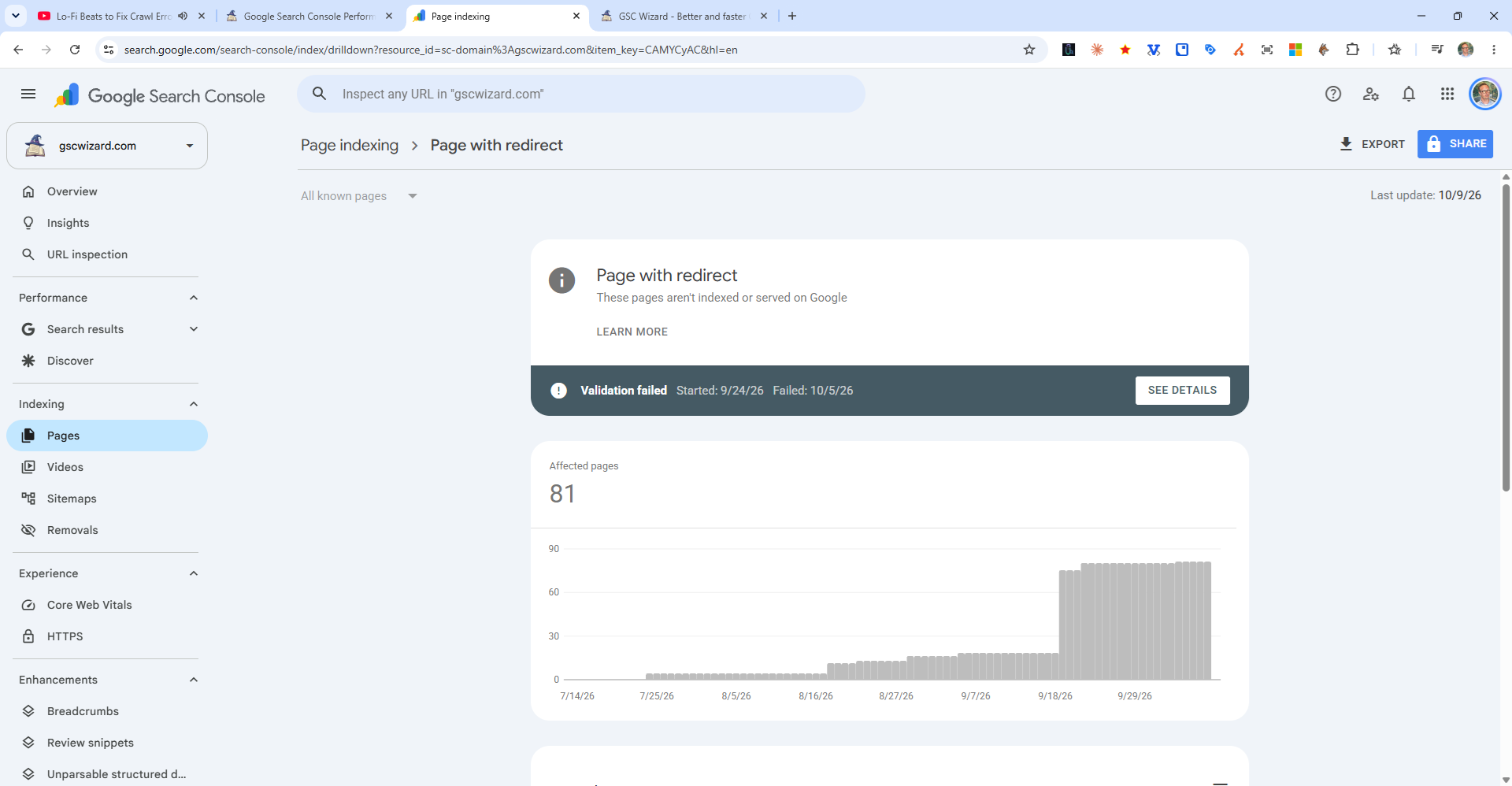Open the main hamburger menu
Viewport: 1512px width, 786px height.
[28, 95]
